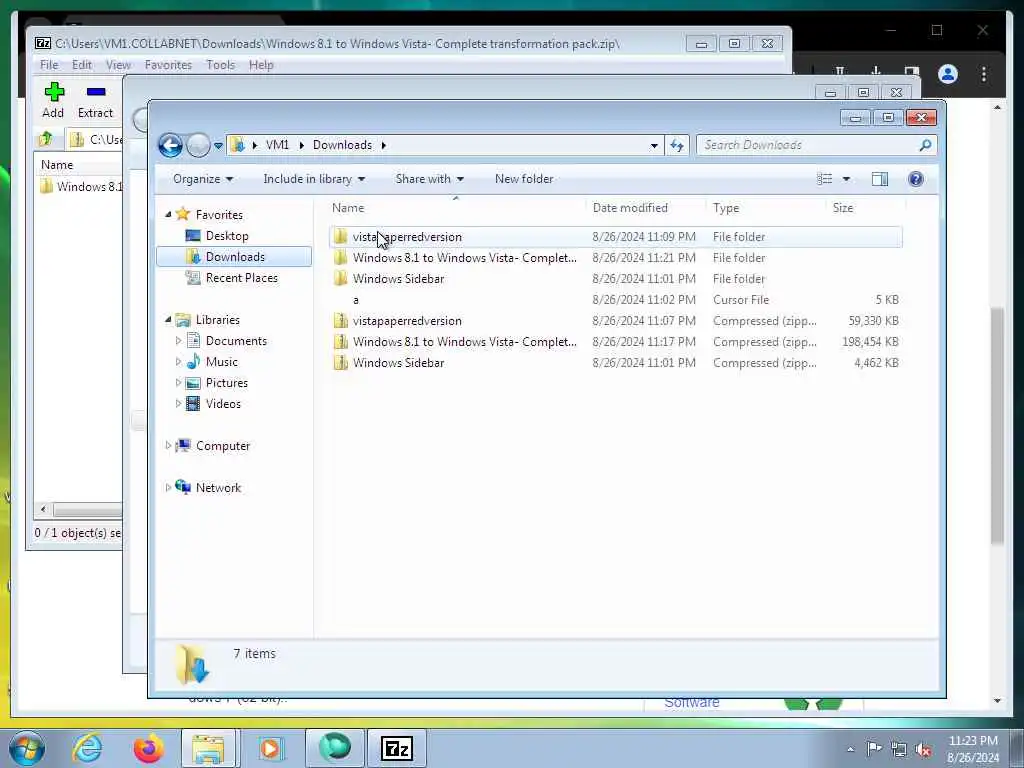1024x768 pixels.
Task: Click the Windows Start orb
Action: (x=27, y=748)
